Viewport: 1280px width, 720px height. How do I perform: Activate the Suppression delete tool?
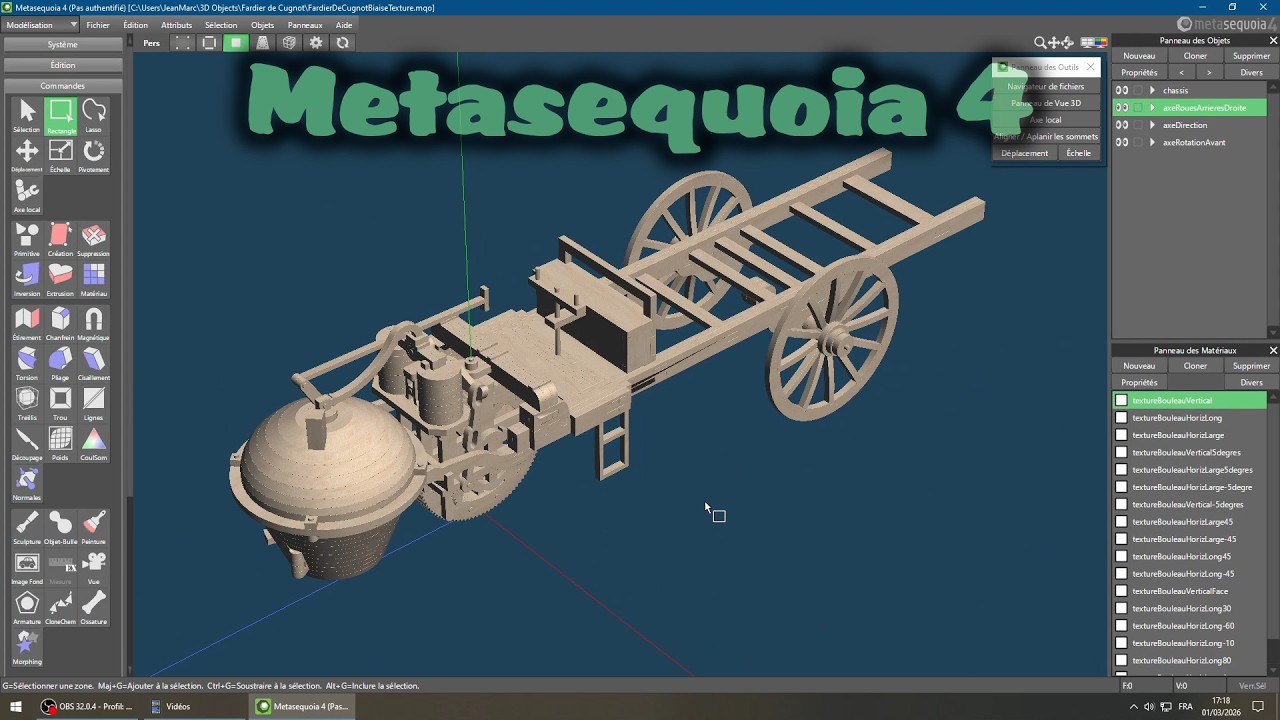(94, 240)
